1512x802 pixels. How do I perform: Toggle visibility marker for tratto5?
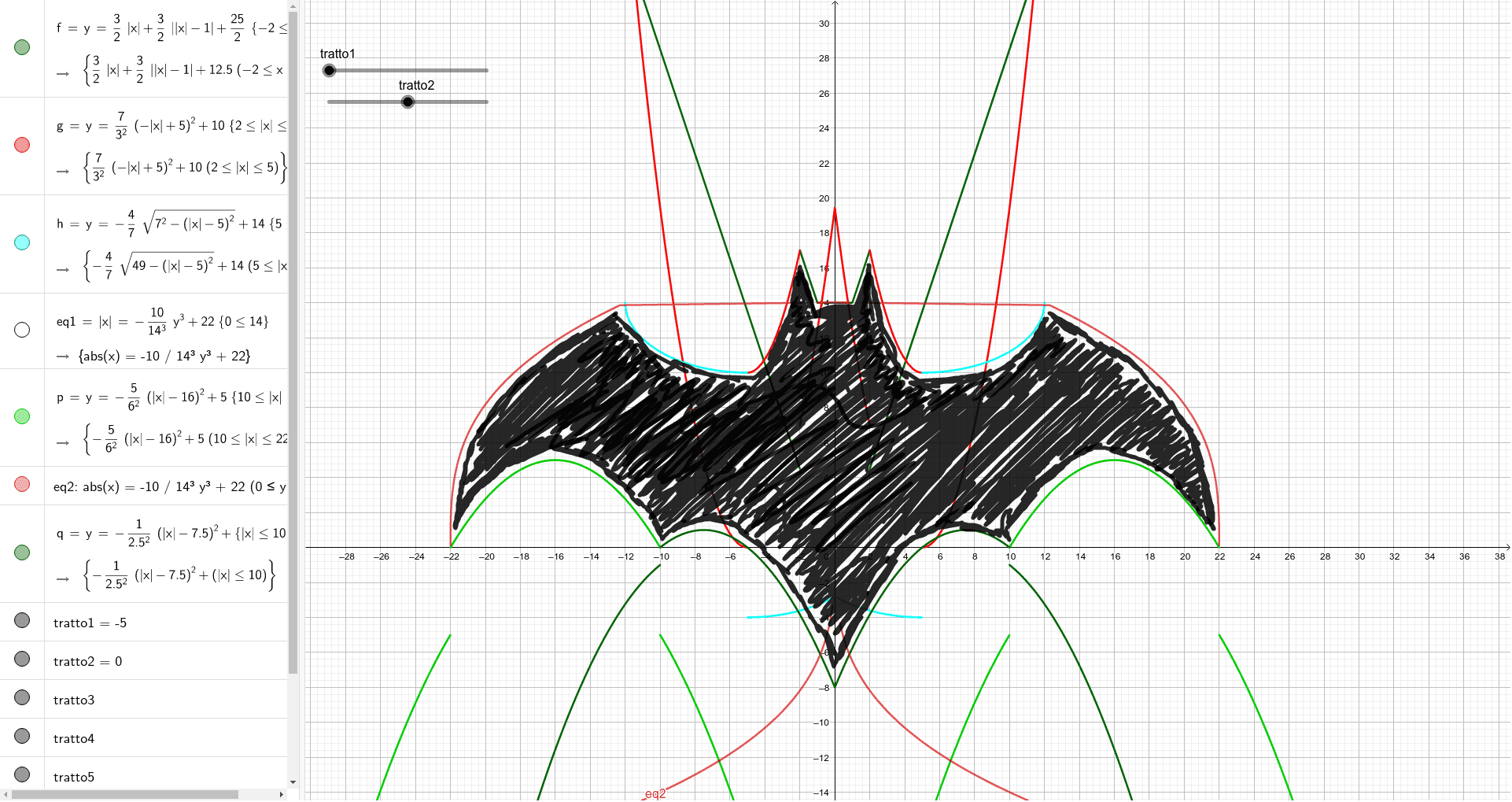(x=22, y=774)
